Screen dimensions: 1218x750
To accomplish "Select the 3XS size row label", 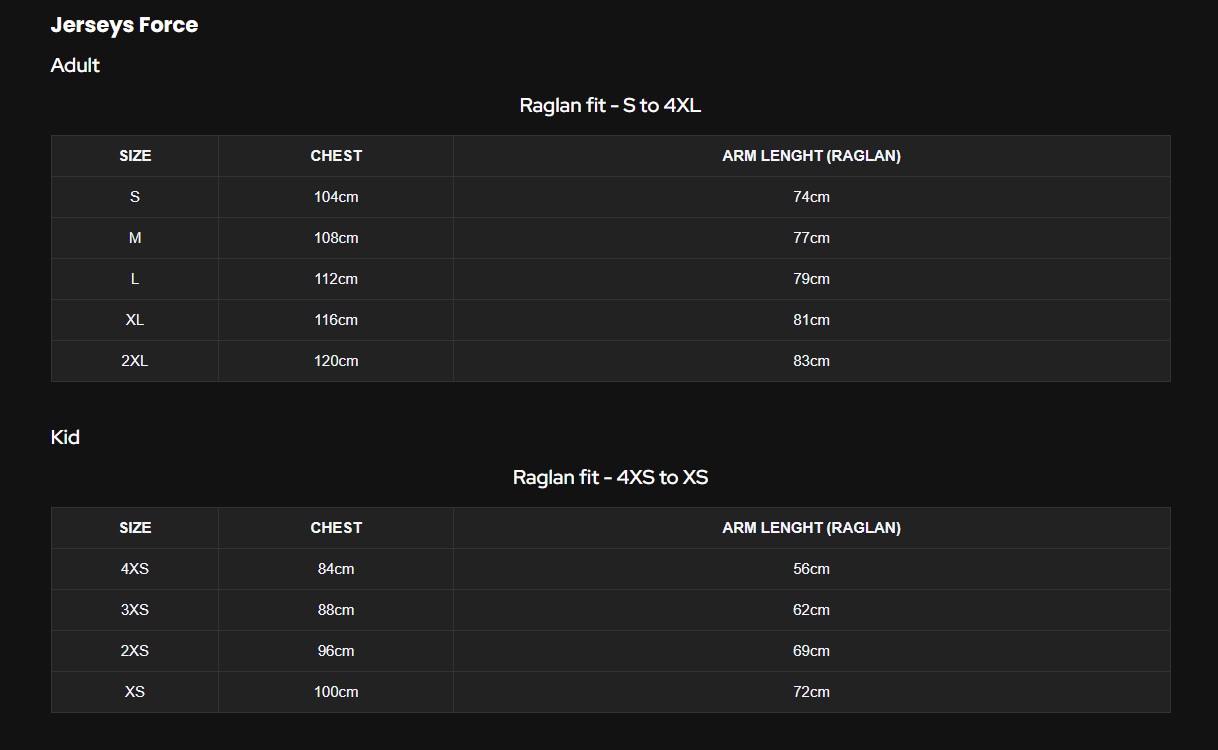I will point(135,610).
